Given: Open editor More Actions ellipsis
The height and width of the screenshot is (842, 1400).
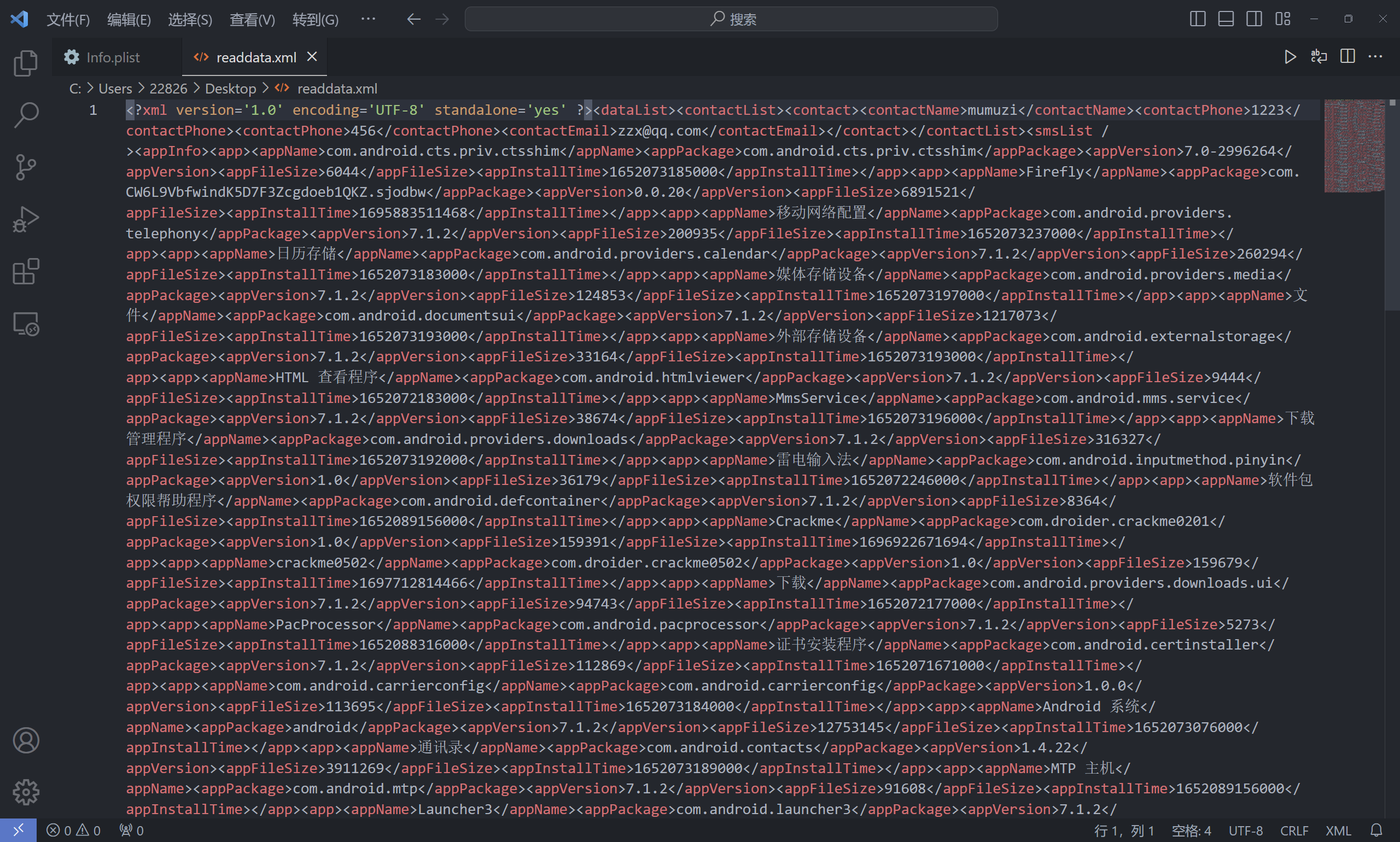Looking at the screenshot, I should (x=1375, y=57).
